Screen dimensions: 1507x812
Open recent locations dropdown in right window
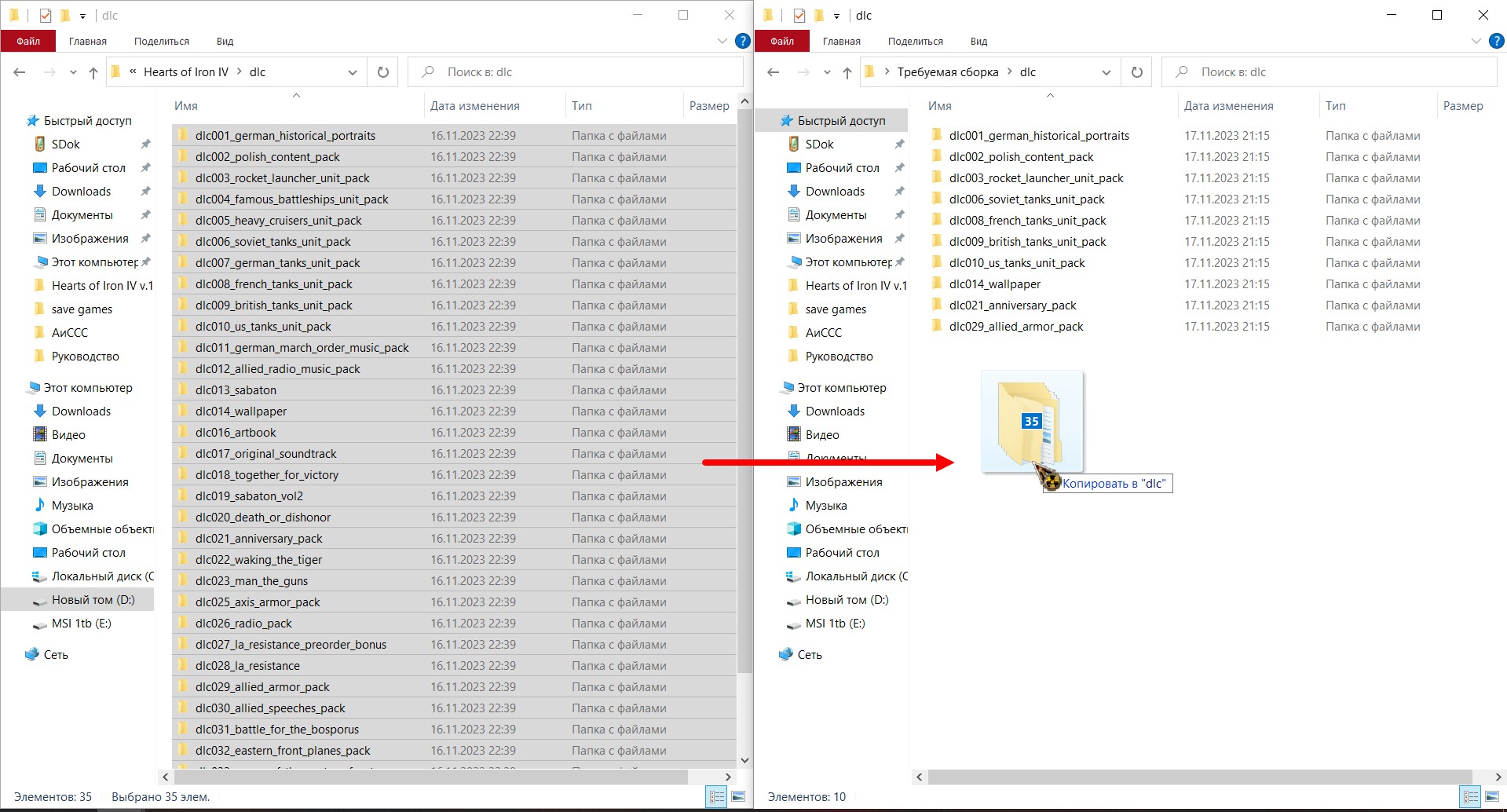827,72
